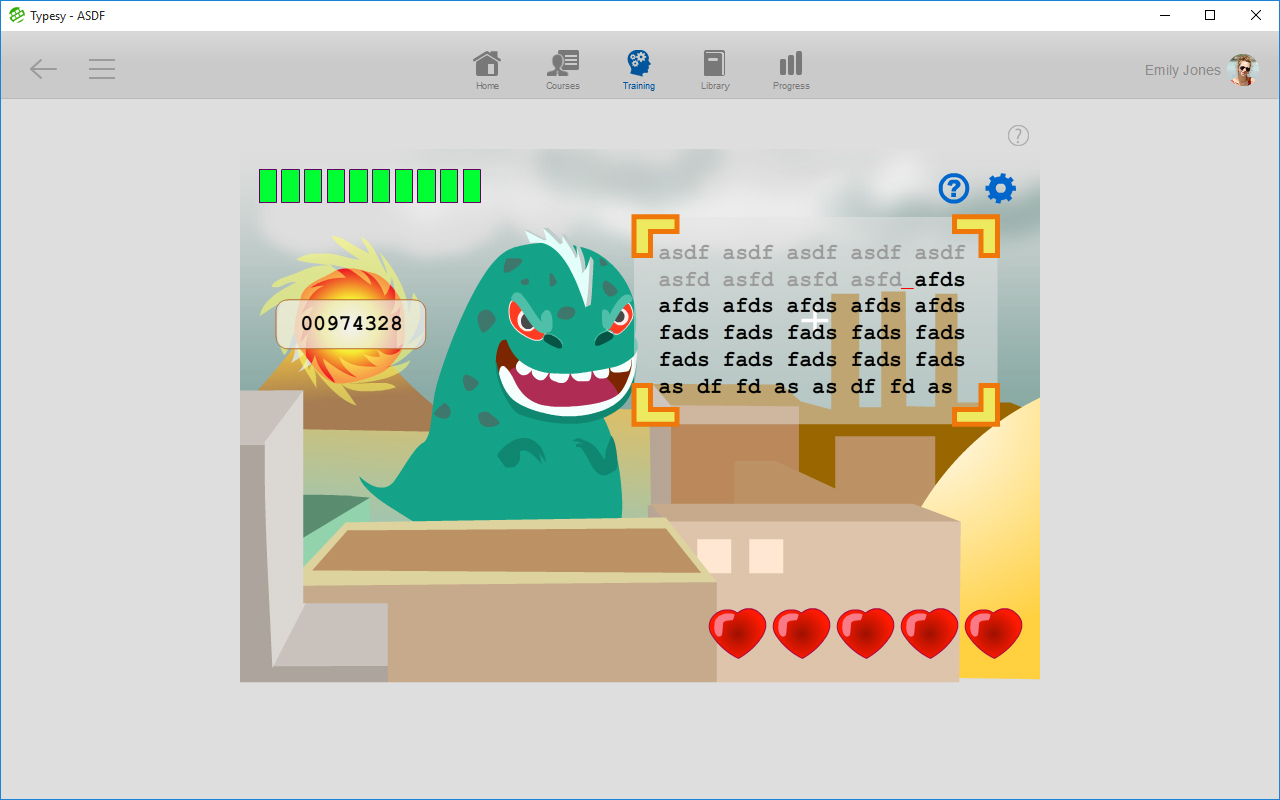The image size is (1280, 800).
Task: Click the first red heart life
Action: [737, 633]
